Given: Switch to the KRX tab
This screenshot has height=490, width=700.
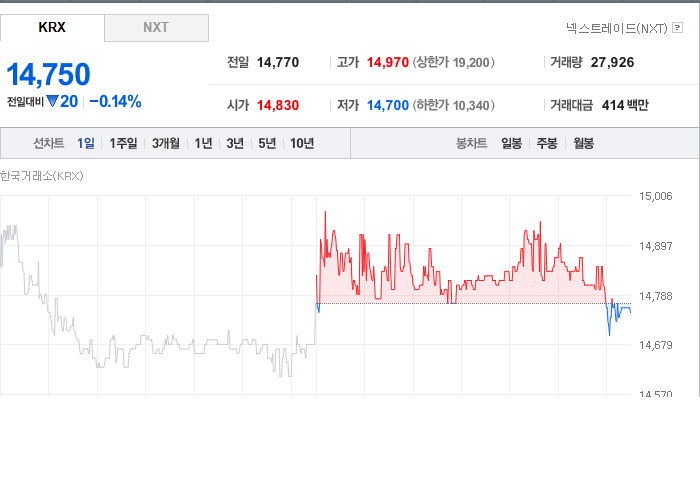Looking at the screenshot, I should [x=52, y=27].
